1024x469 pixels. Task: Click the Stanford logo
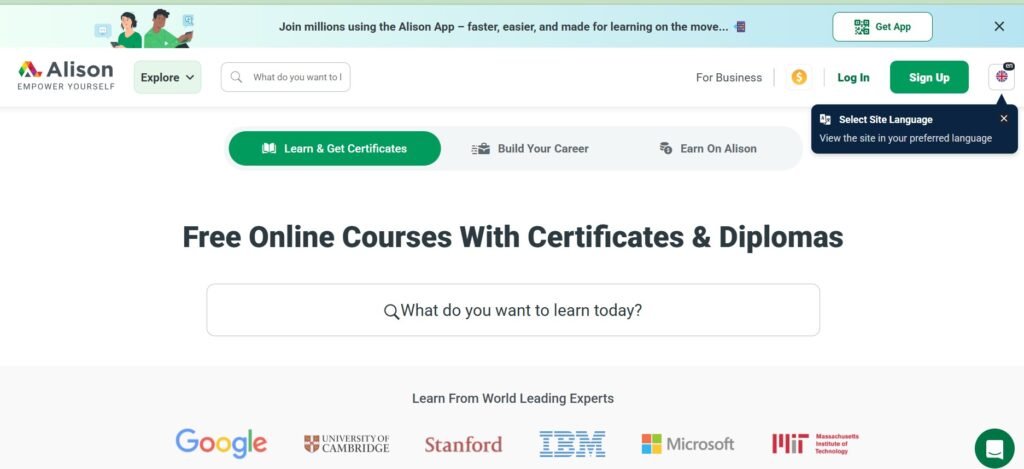[x=463, y=445]
